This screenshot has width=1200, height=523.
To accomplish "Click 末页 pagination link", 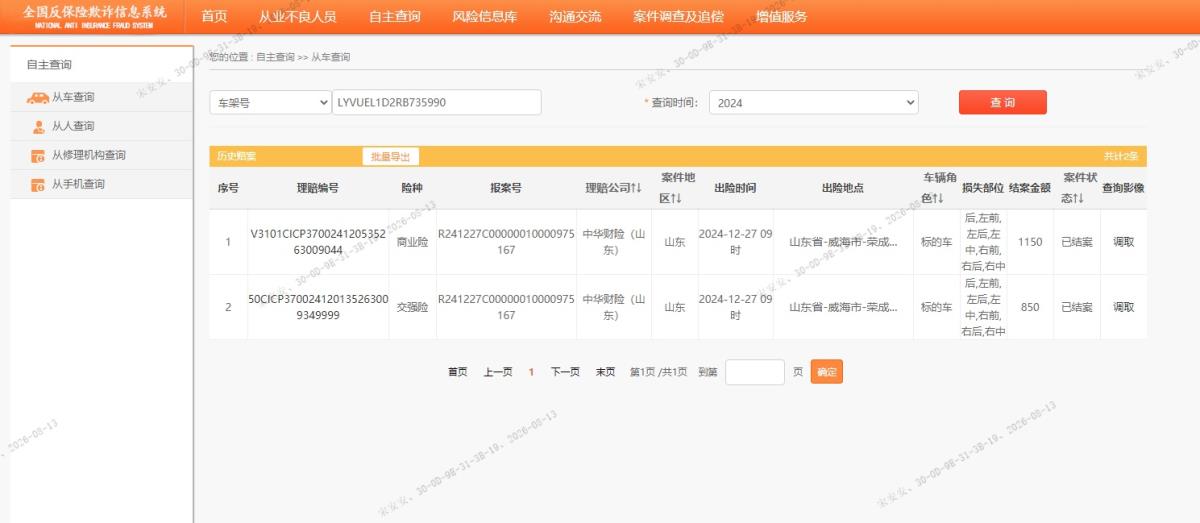I will (x=605, y=372).
